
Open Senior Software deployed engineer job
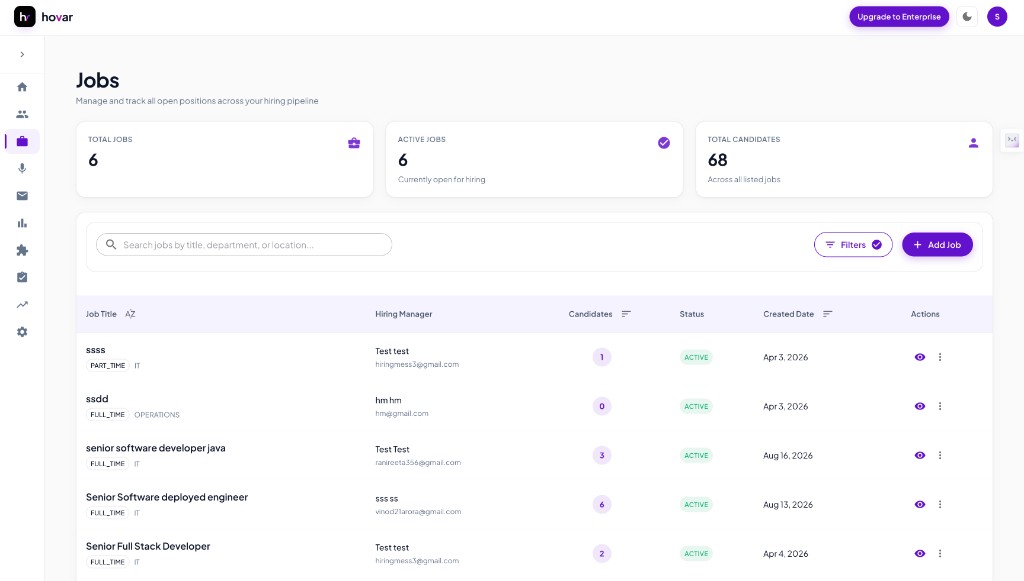(167, 497)
